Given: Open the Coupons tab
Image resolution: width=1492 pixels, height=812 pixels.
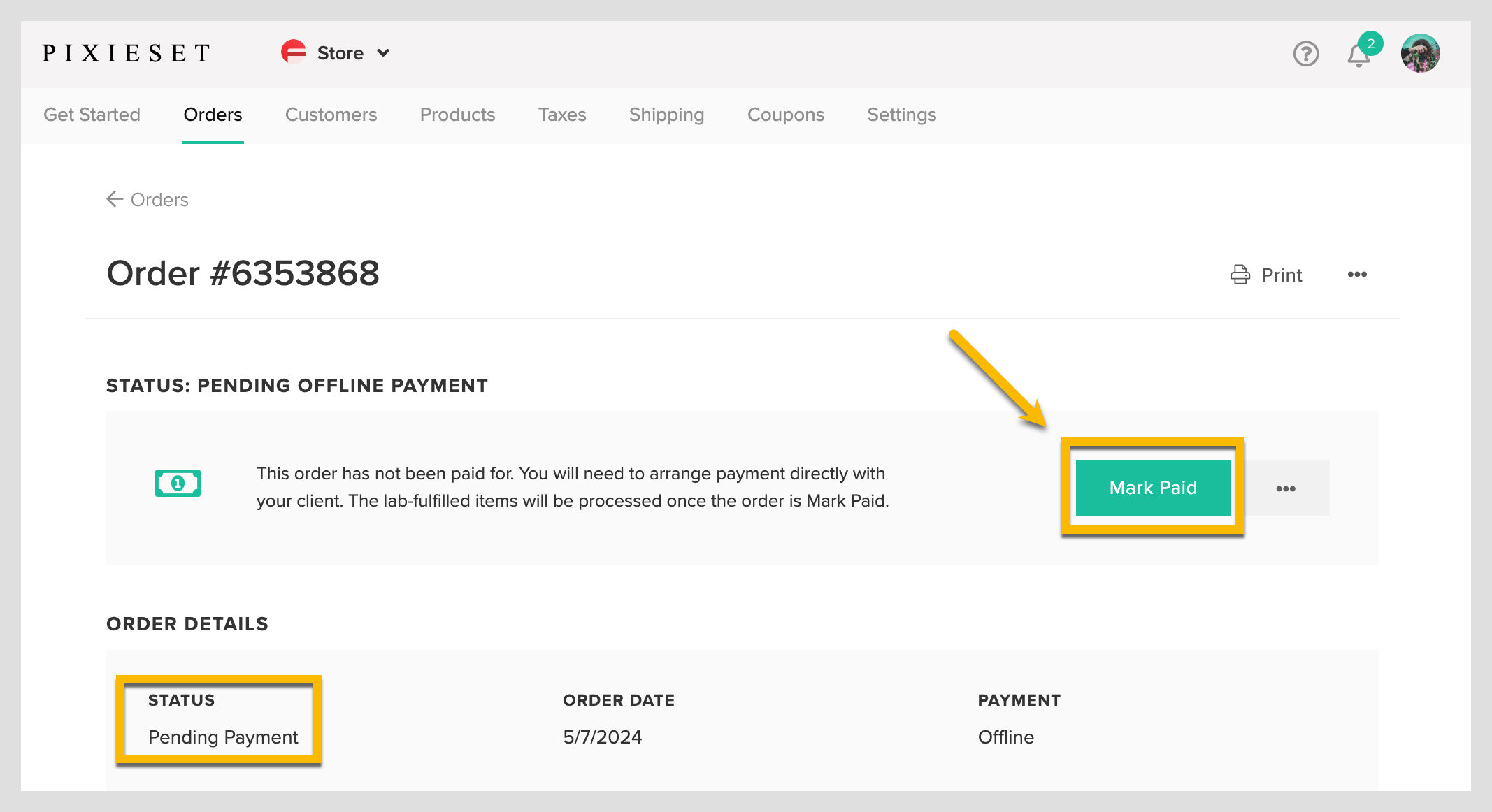Looking at the screenshot, I should (786, 115).
